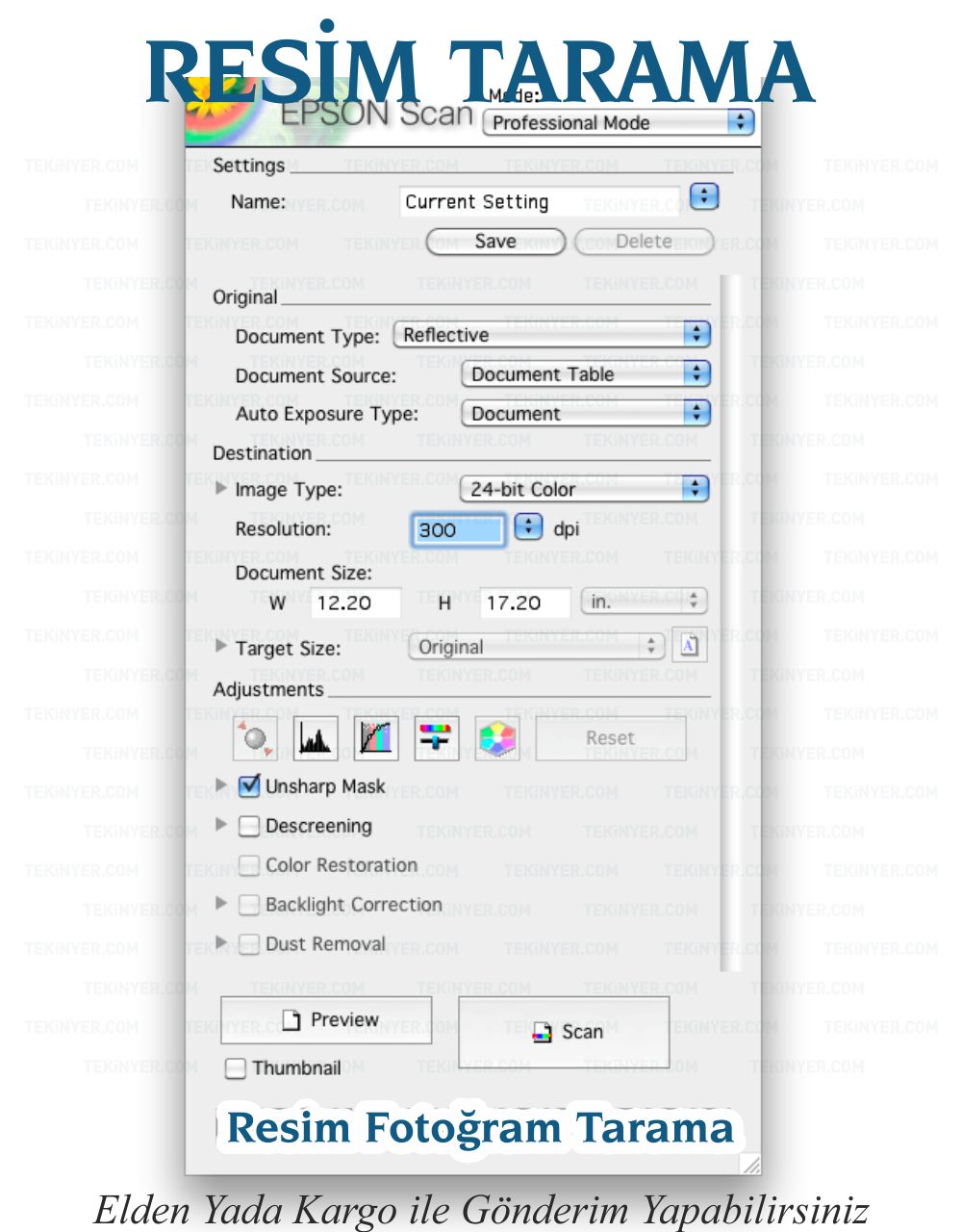Open the Color Palette tool
The height and width of the screenshot is (1232, 962).
[497, 738]
